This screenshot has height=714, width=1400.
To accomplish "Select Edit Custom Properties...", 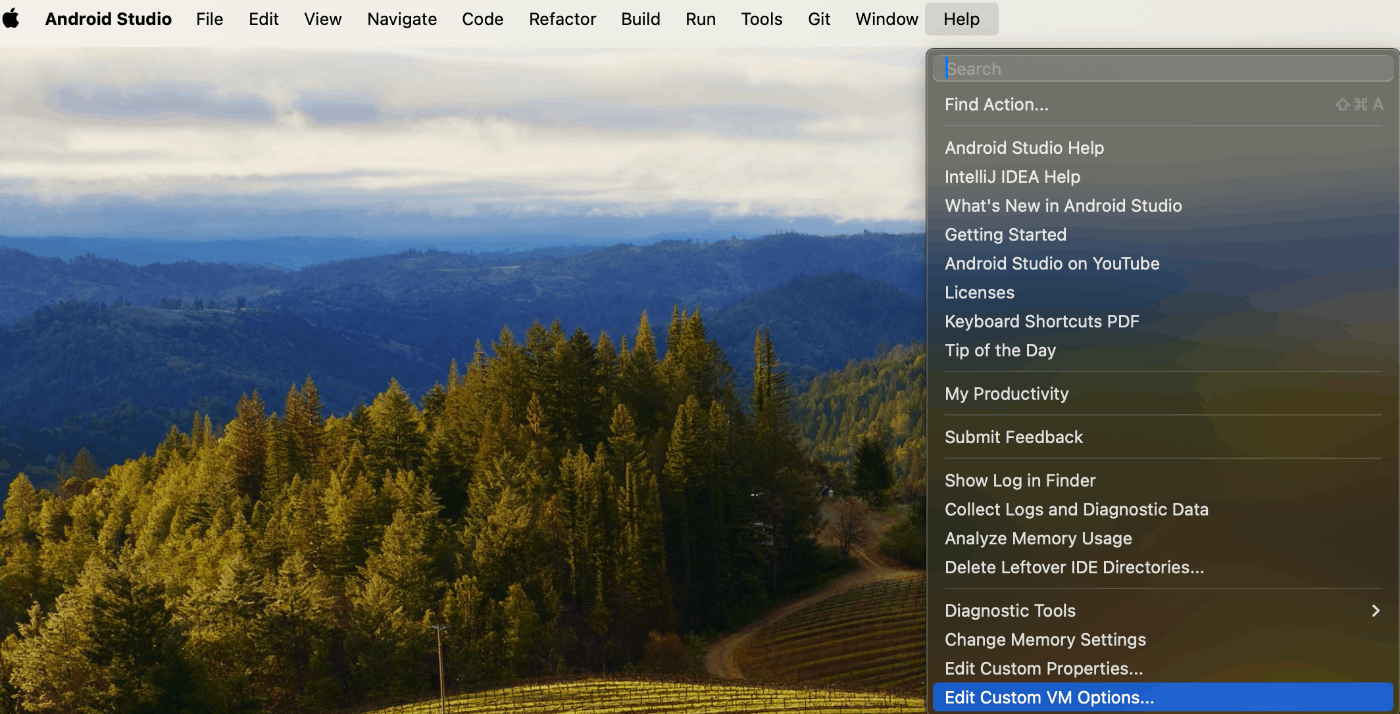I will [x=1163, y=668].
